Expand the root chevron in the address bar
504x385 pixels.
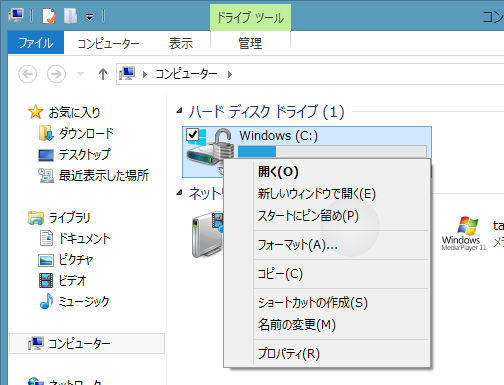145,74
